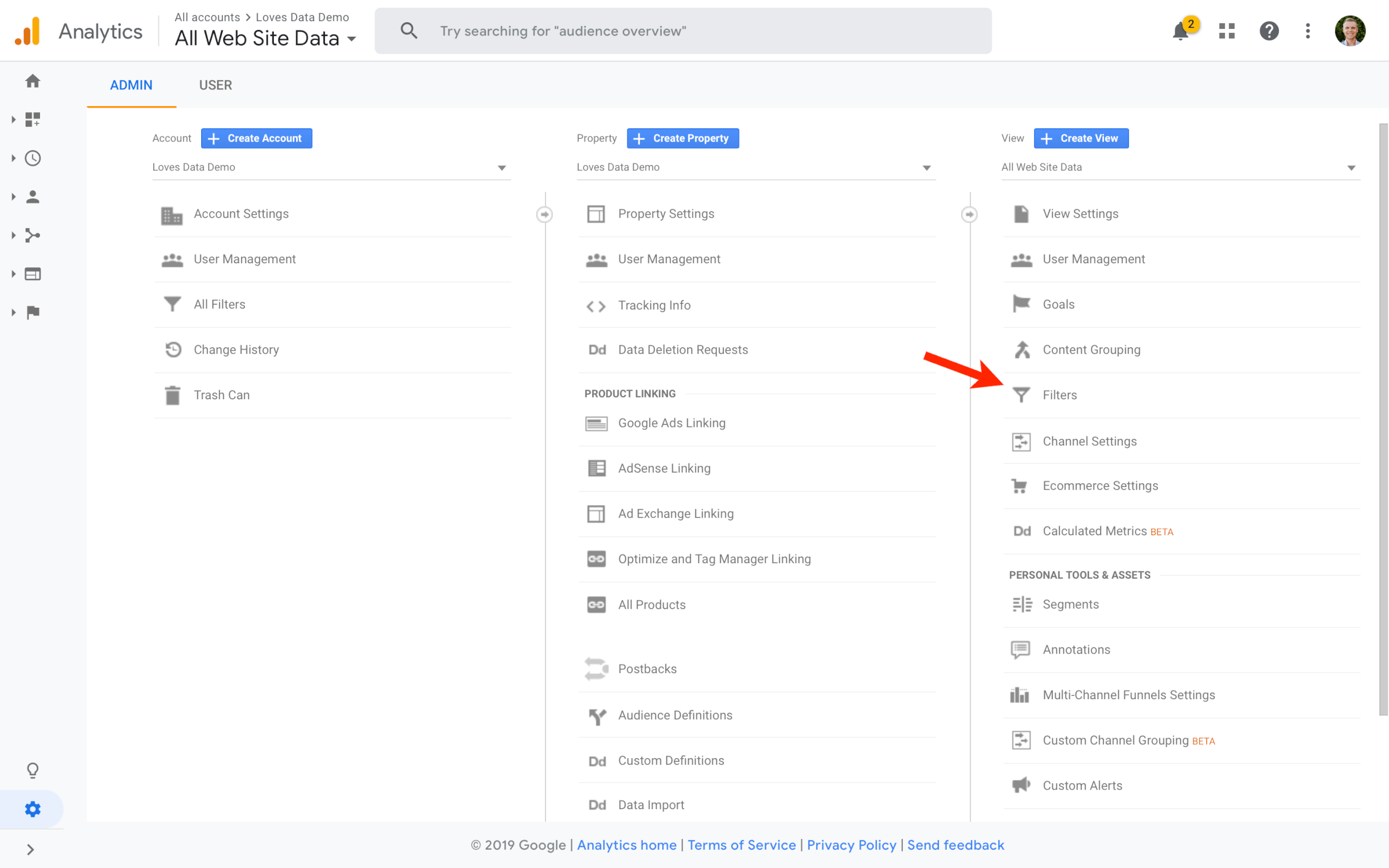Expand the Account Loves Data Demo dropdown
1389x868 pixels.
331,168
